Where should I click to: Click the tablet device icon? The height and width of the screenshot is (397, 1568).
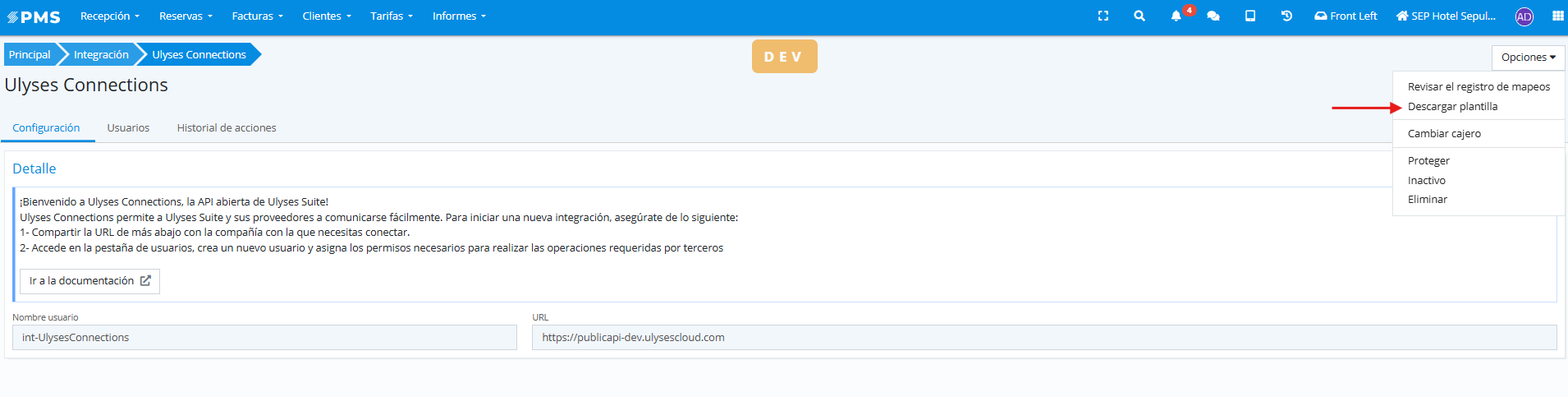click(1249, 16)
